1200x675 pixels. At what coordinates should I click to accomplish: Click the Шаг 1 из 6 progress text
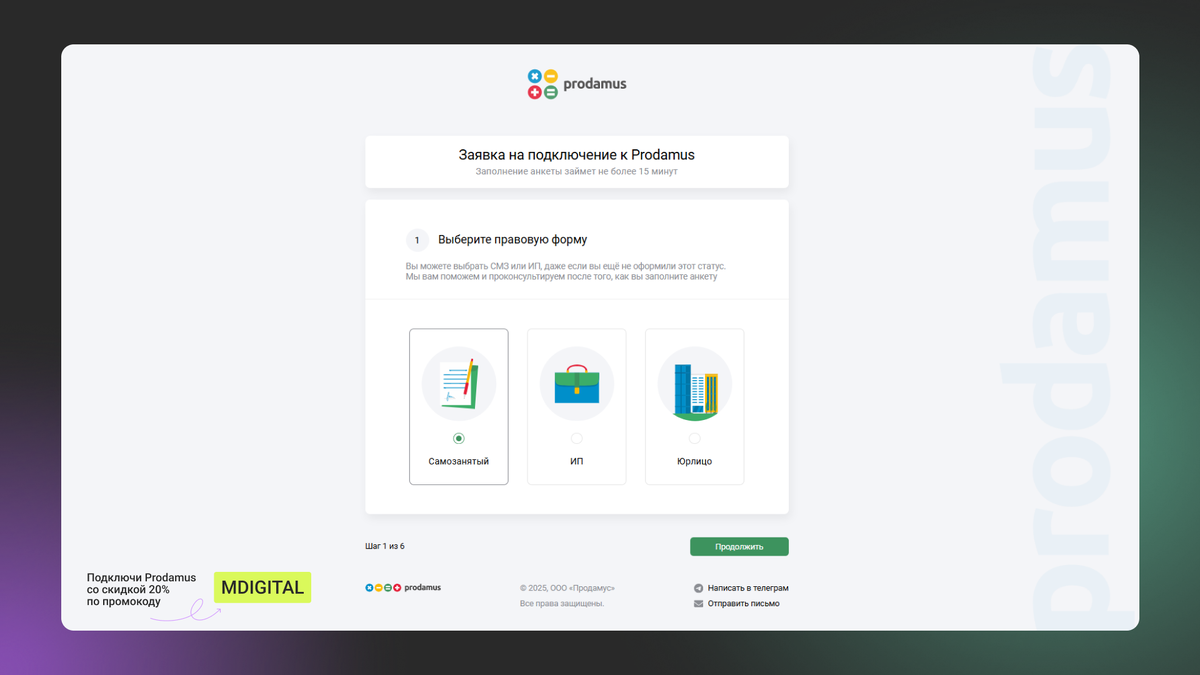(x=386, y=546)
